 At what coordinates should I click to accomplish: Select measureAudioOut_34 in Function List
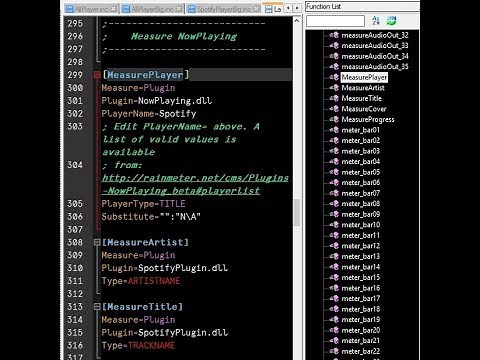click(375, 56)
